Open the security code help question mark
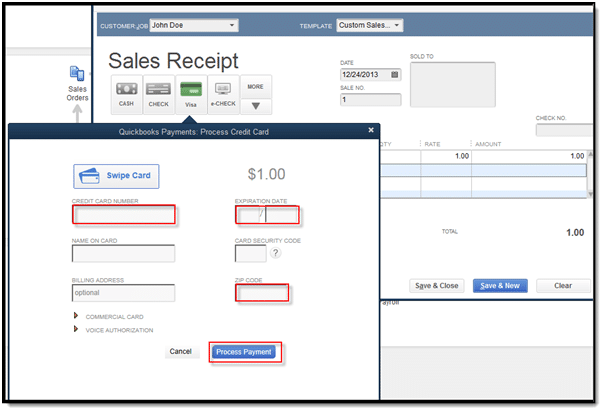The image size is (606, 414). 275,253
